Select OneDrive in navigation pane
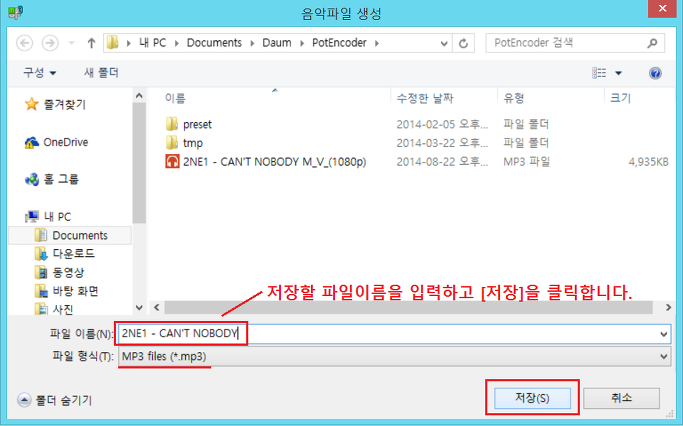The height and width of the screenshot is (426, 683). tap(65, 142)
